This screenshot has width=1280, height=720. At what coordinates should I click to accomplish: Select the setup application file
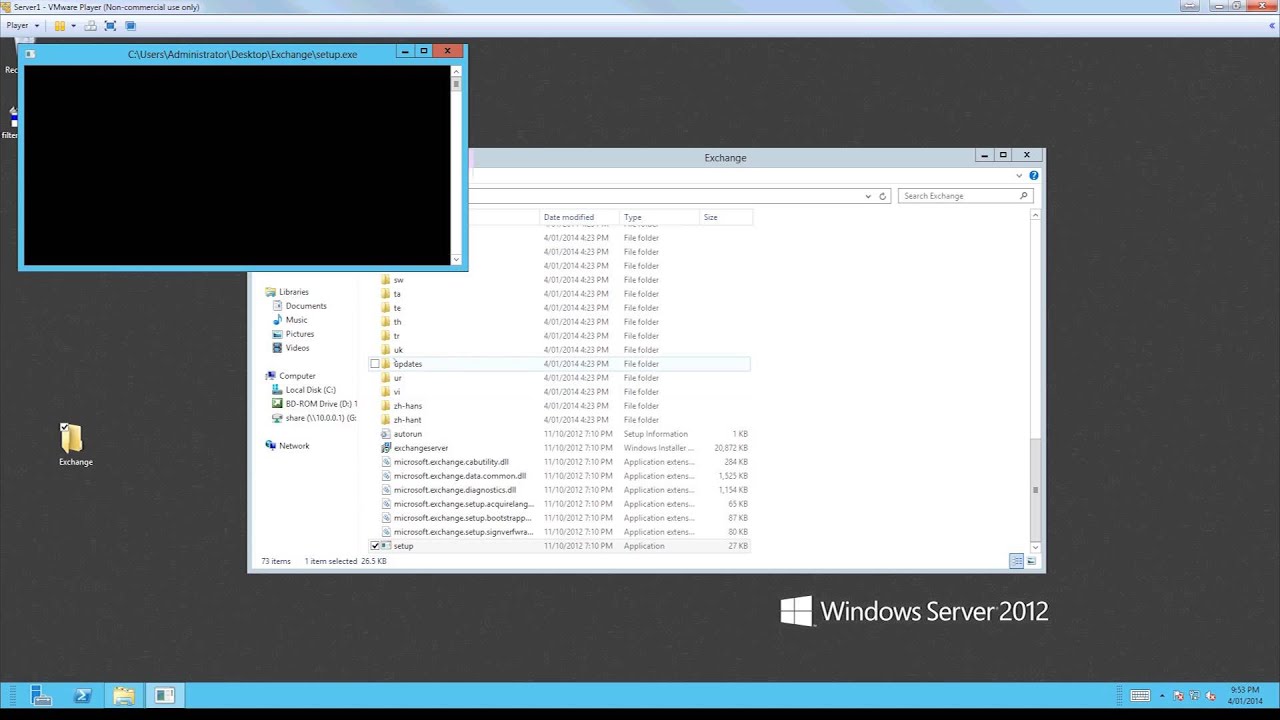tap(403, 546)
